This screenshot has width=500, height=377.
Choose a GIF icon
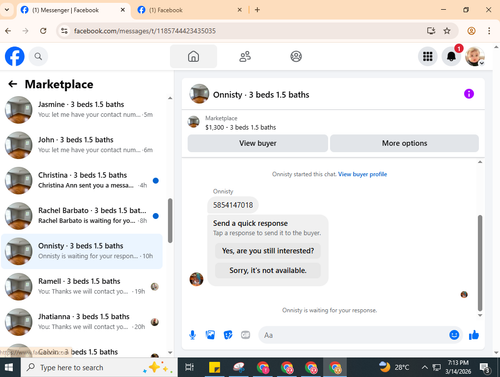pos(246,335)
